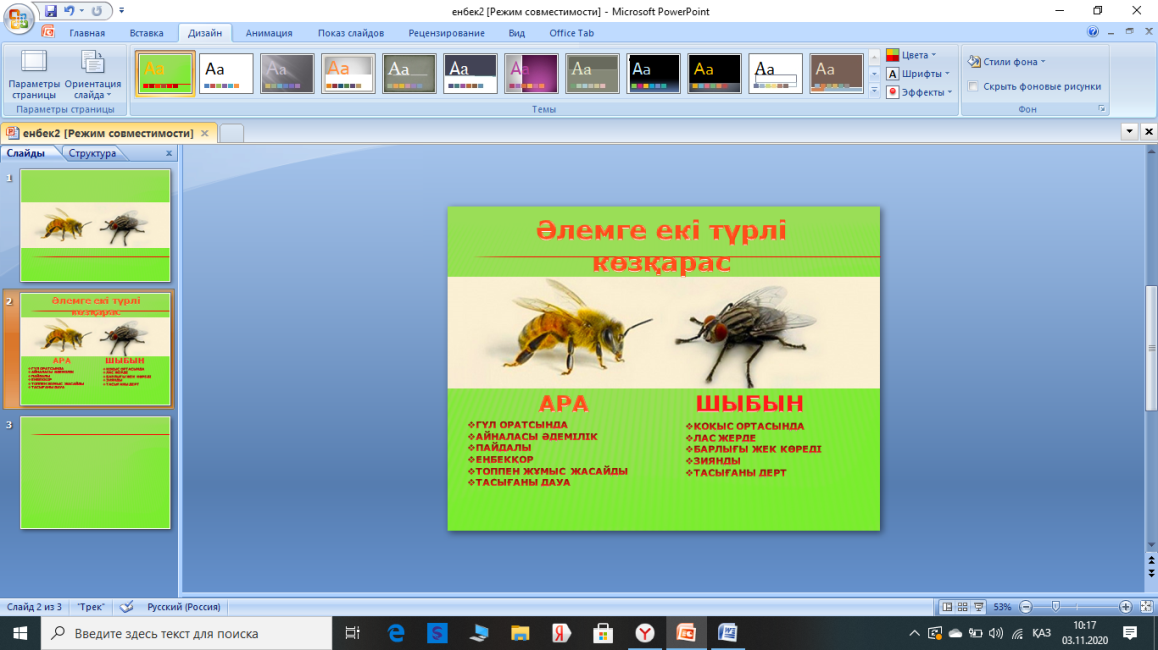
Task: Click the Русский (Россия) language indicator
Action: 183,606
